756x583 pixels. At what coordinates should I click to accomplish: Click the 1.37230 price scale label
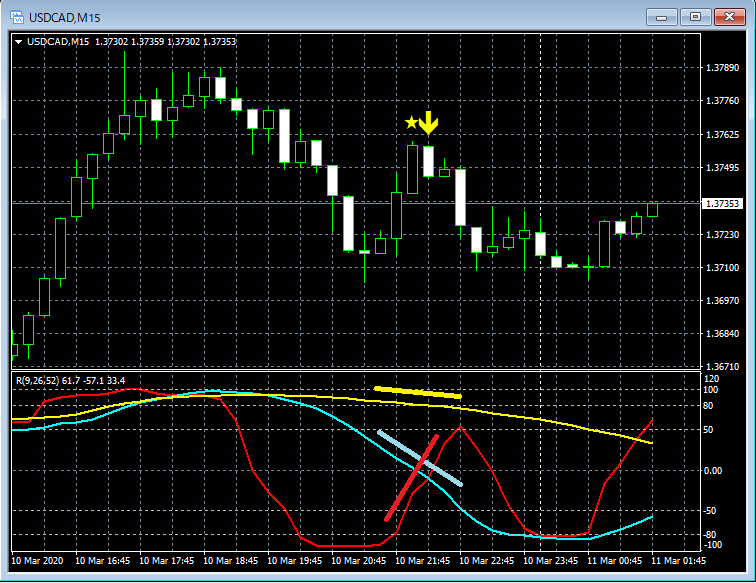(722, 234)
